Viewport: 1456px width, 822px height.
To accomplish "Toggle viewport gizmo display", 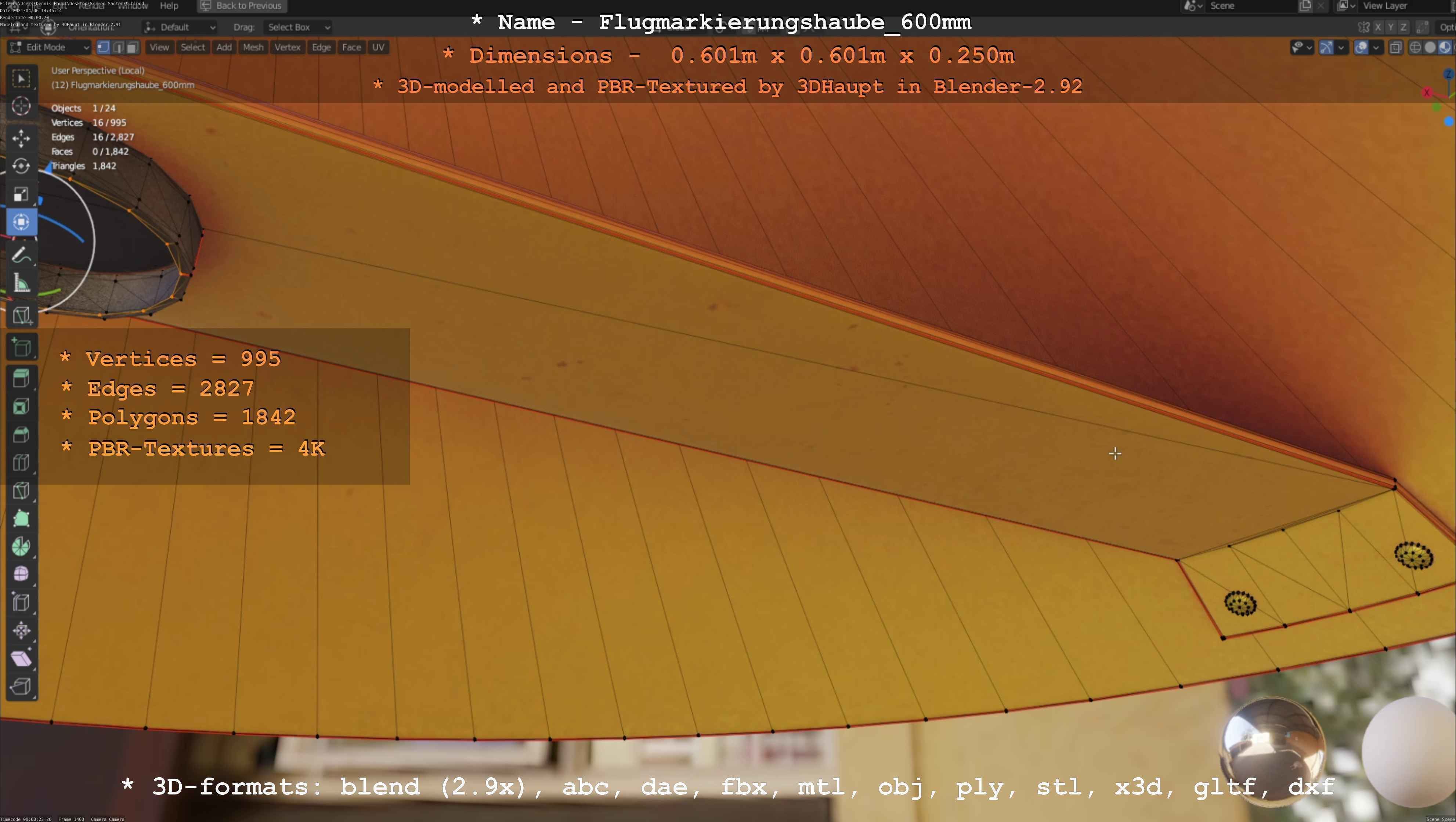I will pos(1326,47).
